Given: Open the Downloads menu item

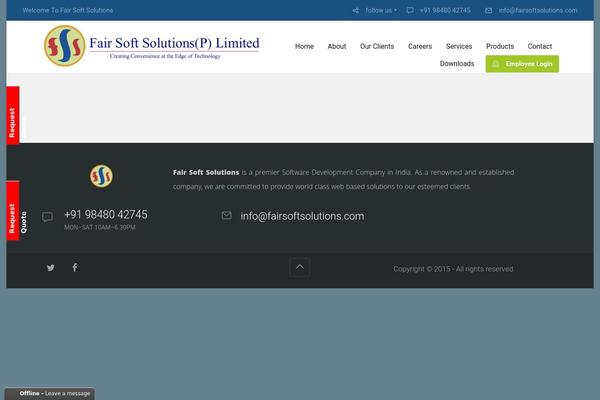Looking at the screenshot, I should [457, 64].
